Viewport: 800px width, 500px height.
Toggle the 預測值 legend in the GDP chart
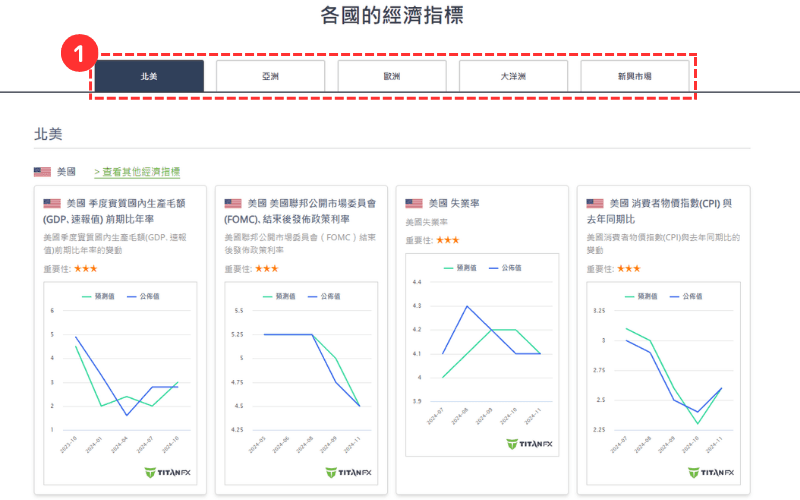coord(99,297)
